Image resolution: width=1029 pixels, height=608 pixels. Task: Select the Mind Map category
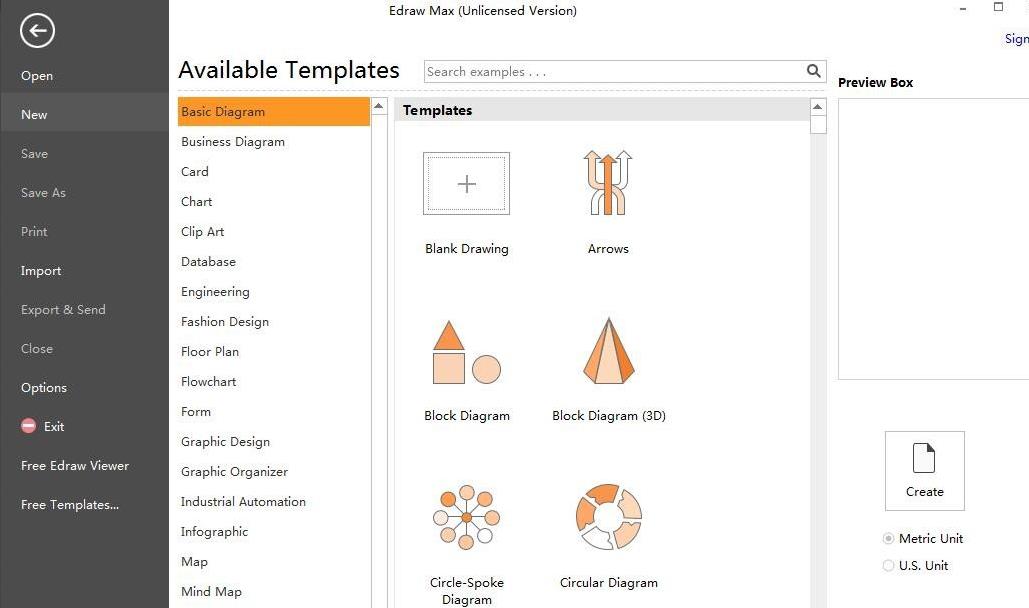[x=211, y=592]
